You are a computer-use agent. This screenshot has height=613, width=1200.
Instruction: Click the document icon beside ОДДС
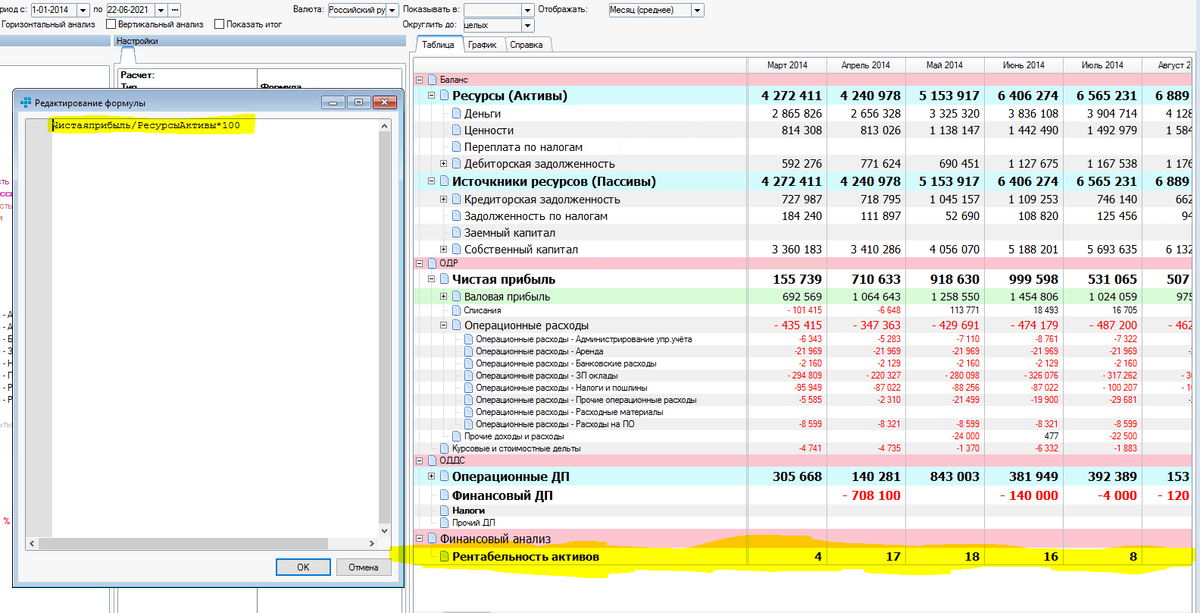pyautogui.click(x=433, y=460)
